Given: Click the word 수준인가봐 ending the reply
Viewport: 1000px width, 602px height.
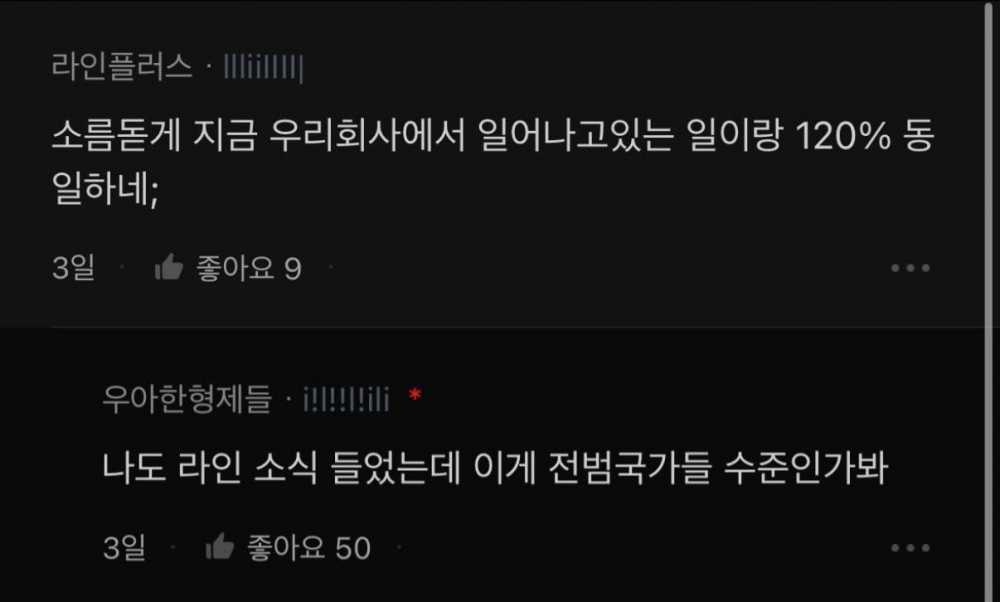Looking at the screenshot, I should click(806, 467).
